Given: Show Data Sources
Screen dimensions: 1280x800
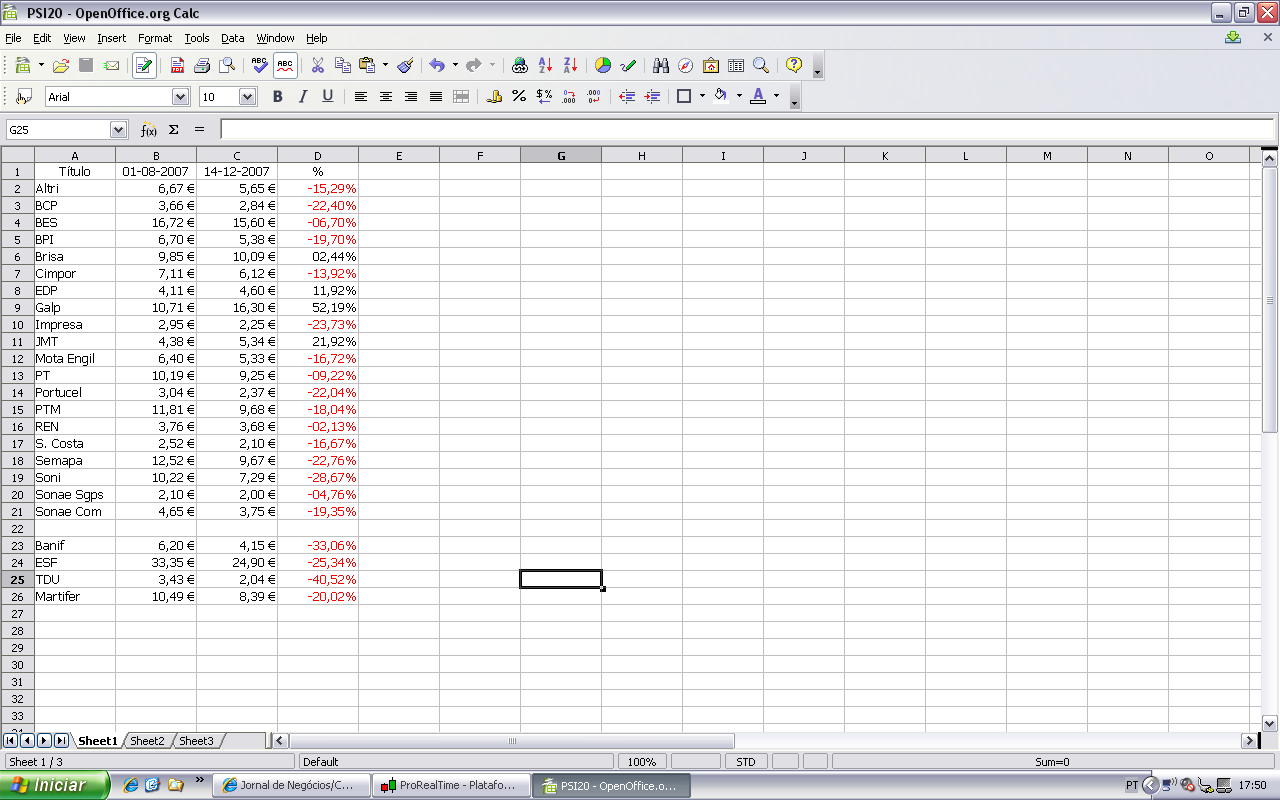Looking at the screenshot, I should coord(736,66).
